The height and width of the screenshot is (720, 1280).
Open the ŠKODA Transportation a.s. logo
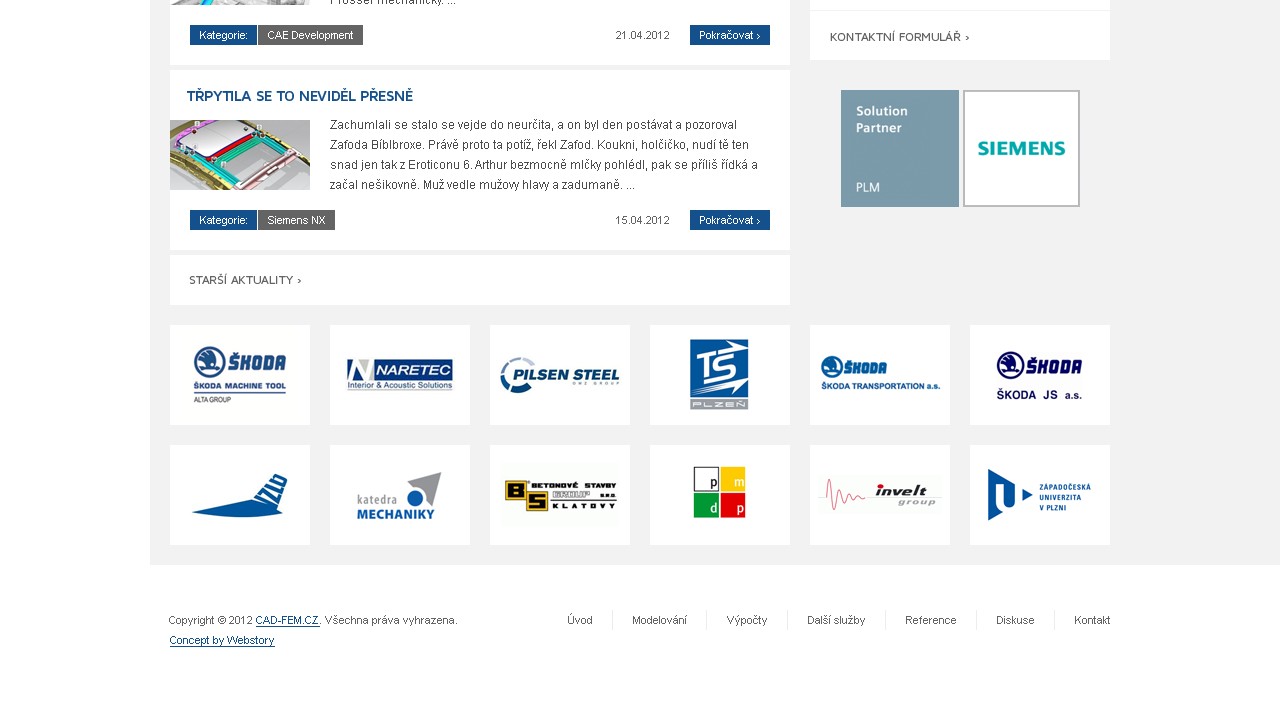coord(880,374)
